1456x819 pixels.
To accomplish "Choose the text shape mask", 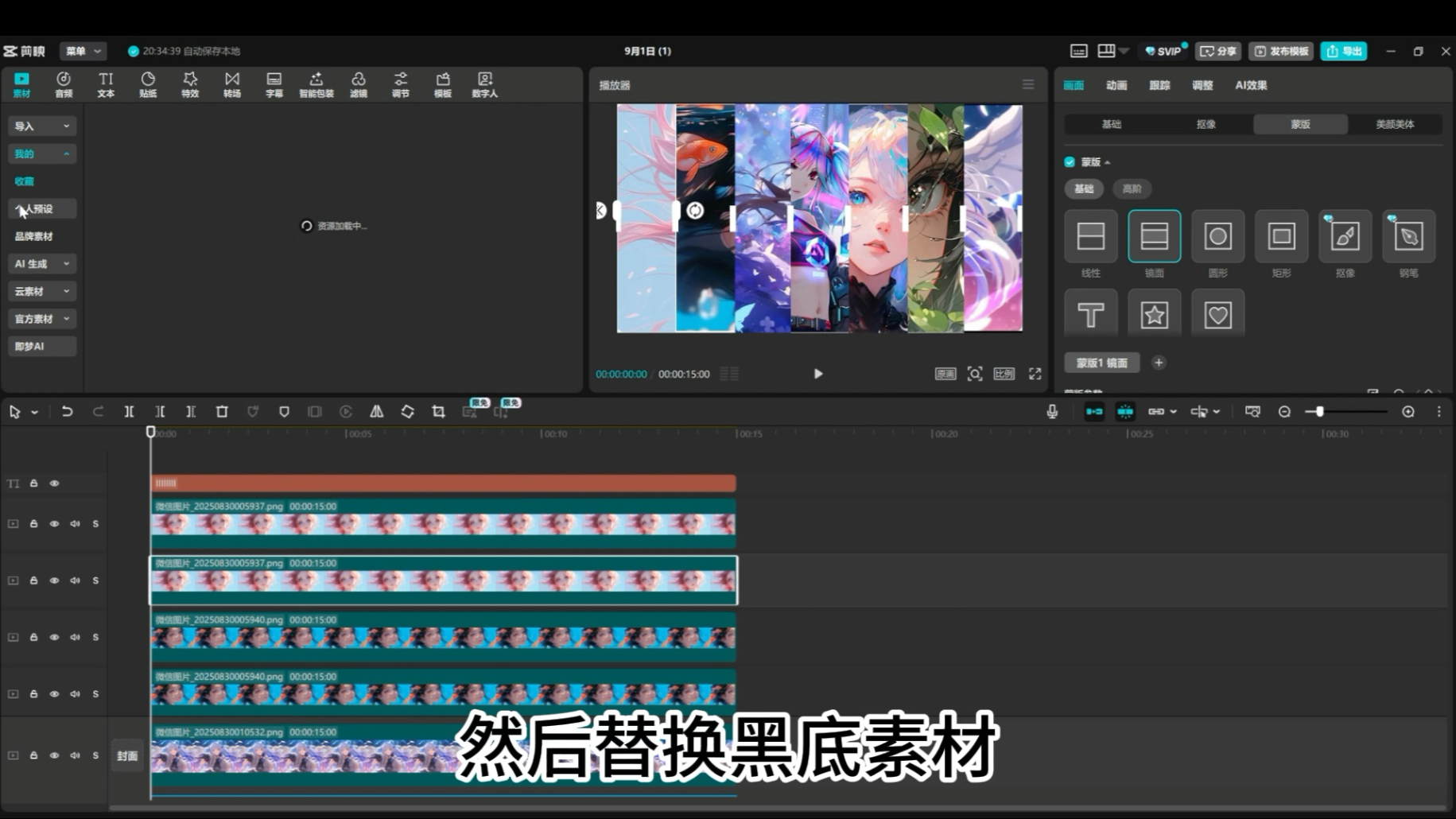I will pyautogui.click(x=1091, y=315).
